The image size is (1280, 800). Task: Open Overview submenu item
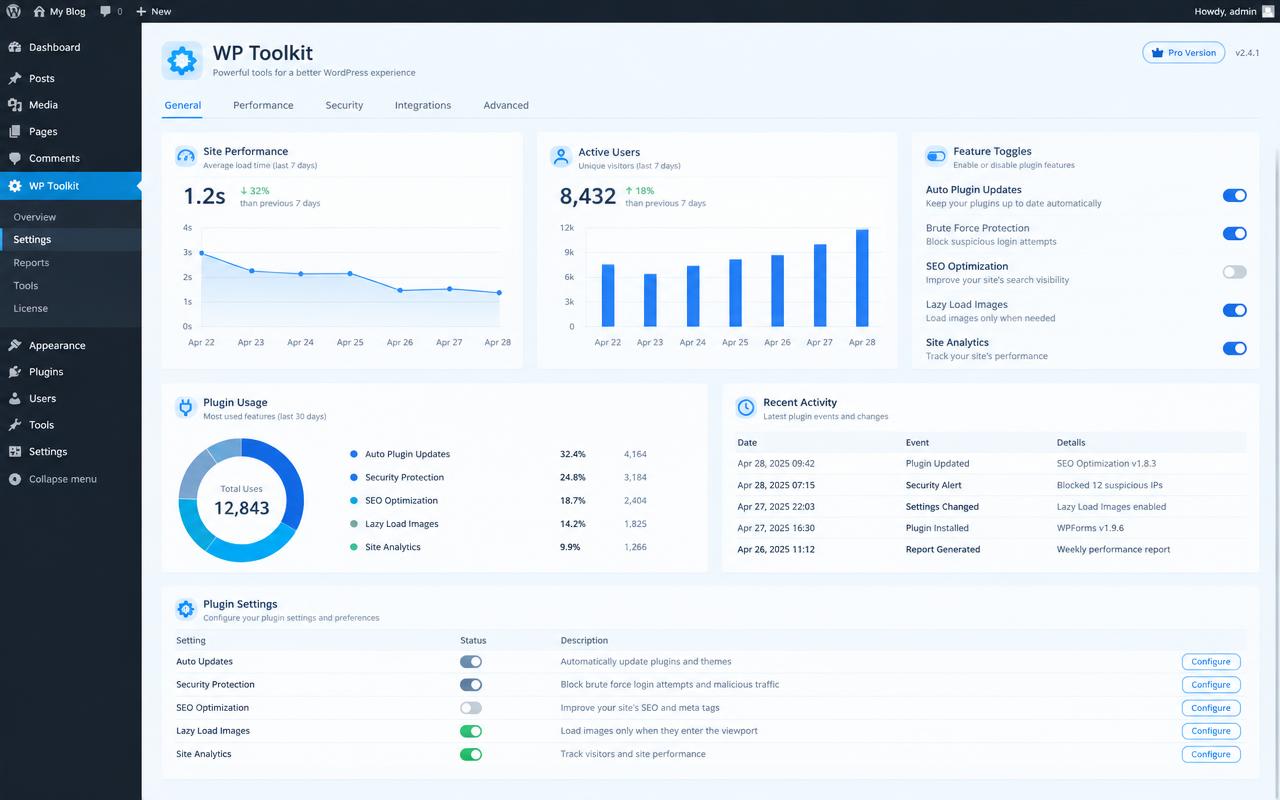(x=35, y=217)
